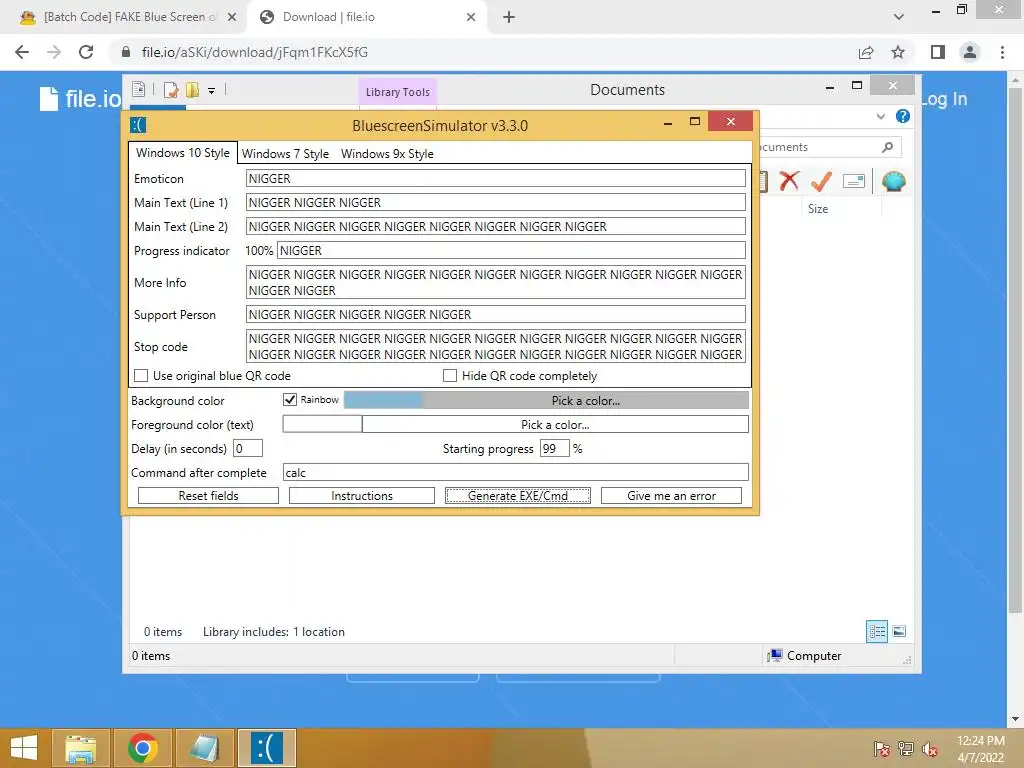The image size is (1024, 768).
Task: Uncheck the Rainbow background checkbox
Action: 290,400
